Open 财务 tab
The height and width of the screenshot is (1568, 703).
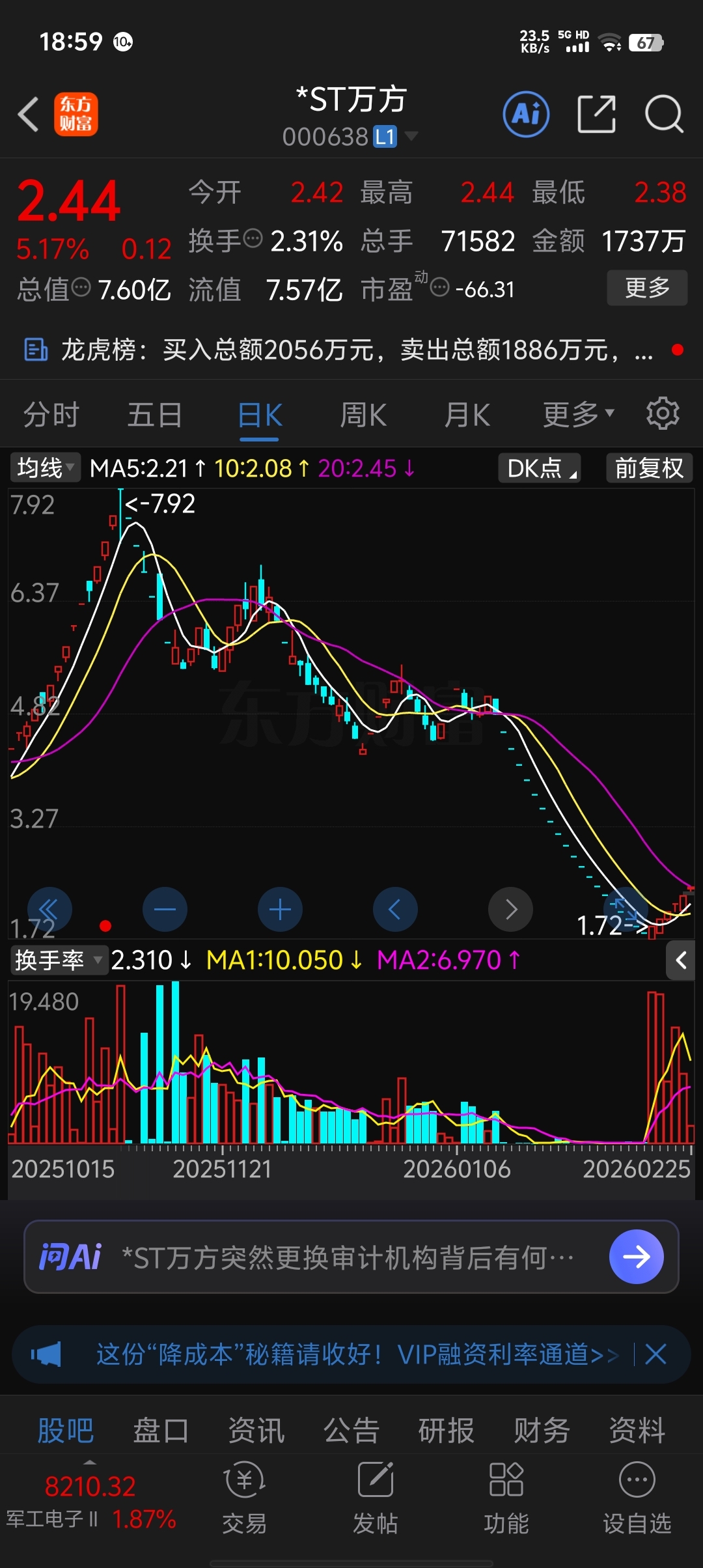coord(542,1430)
